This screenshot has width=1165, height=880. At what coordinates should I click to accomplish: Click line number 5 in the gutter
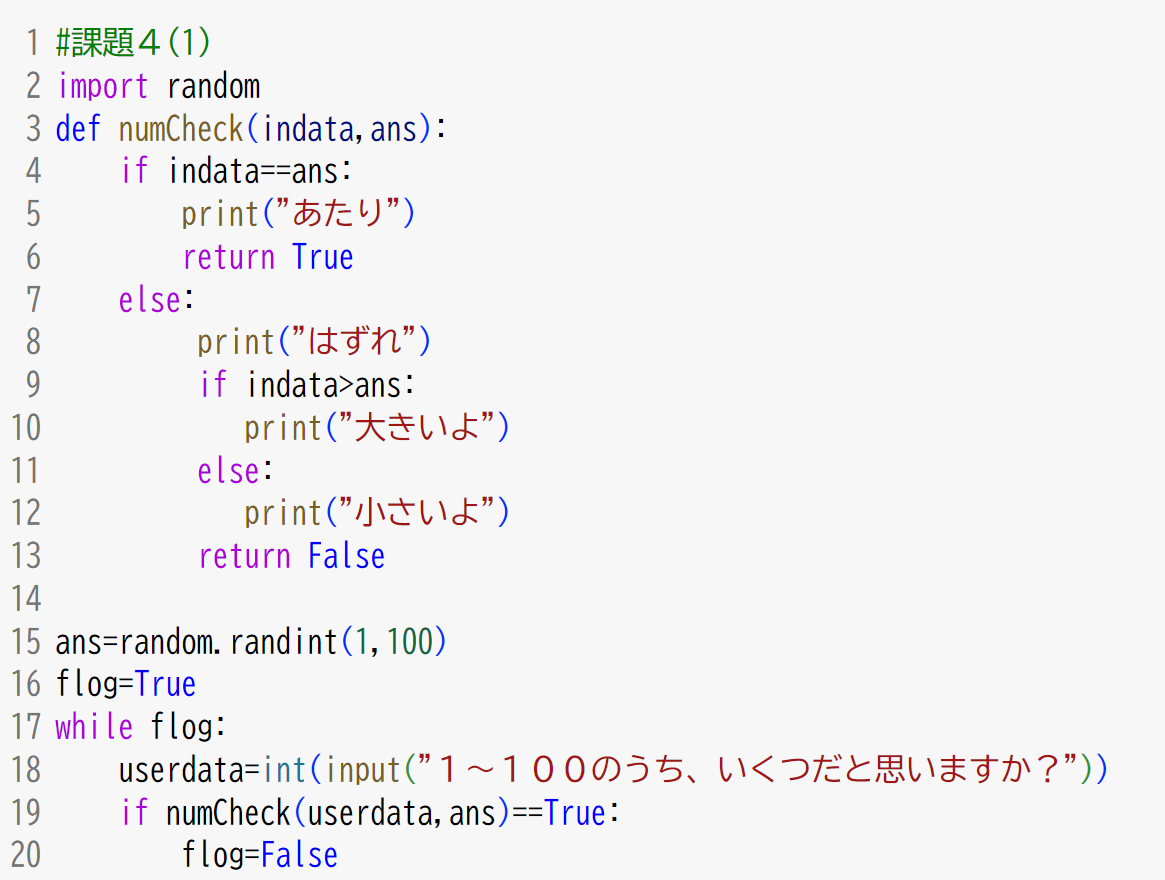click(x=33, y=214)
